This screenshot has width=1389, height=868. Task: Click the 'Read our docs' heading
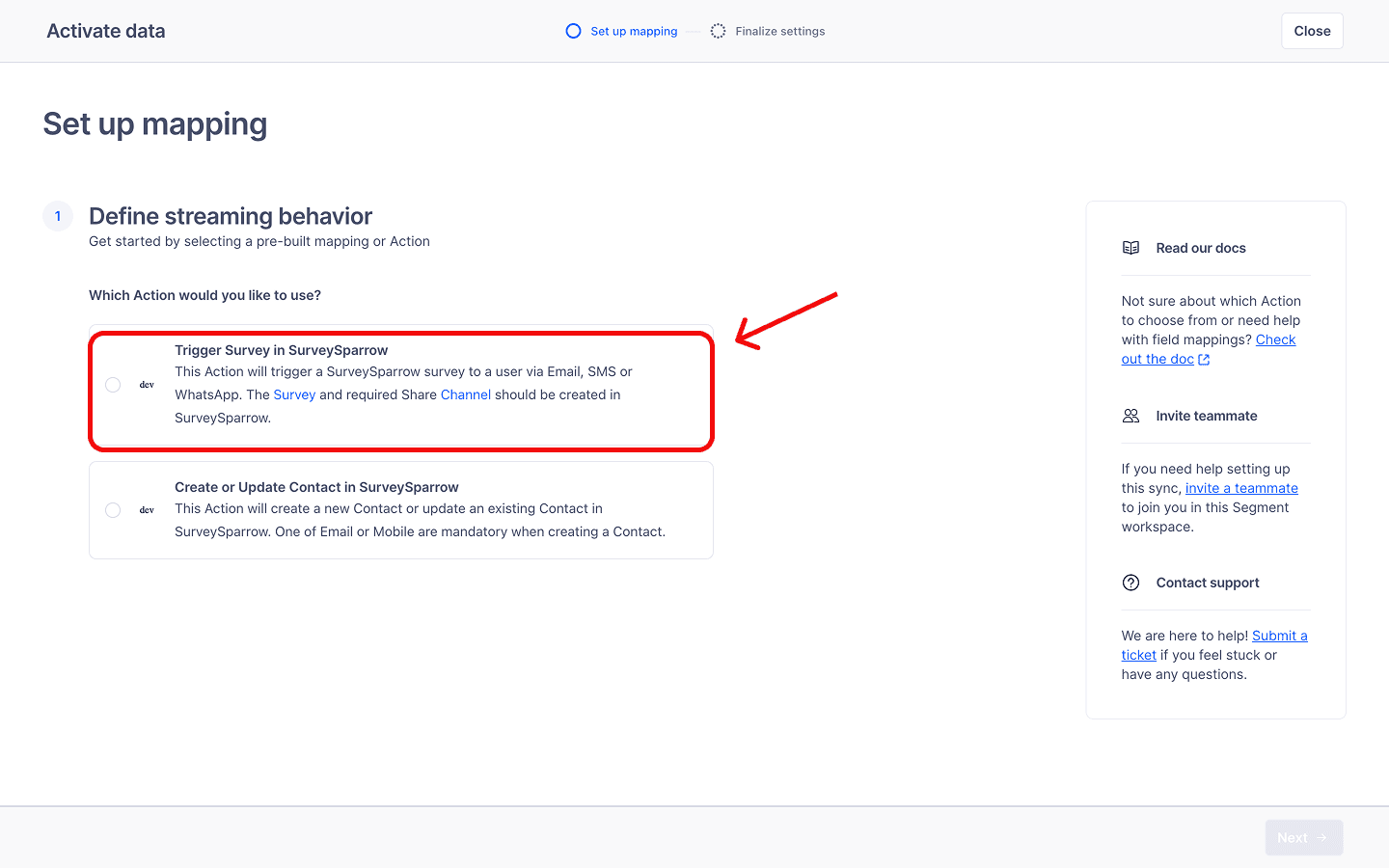(1201, 248)
